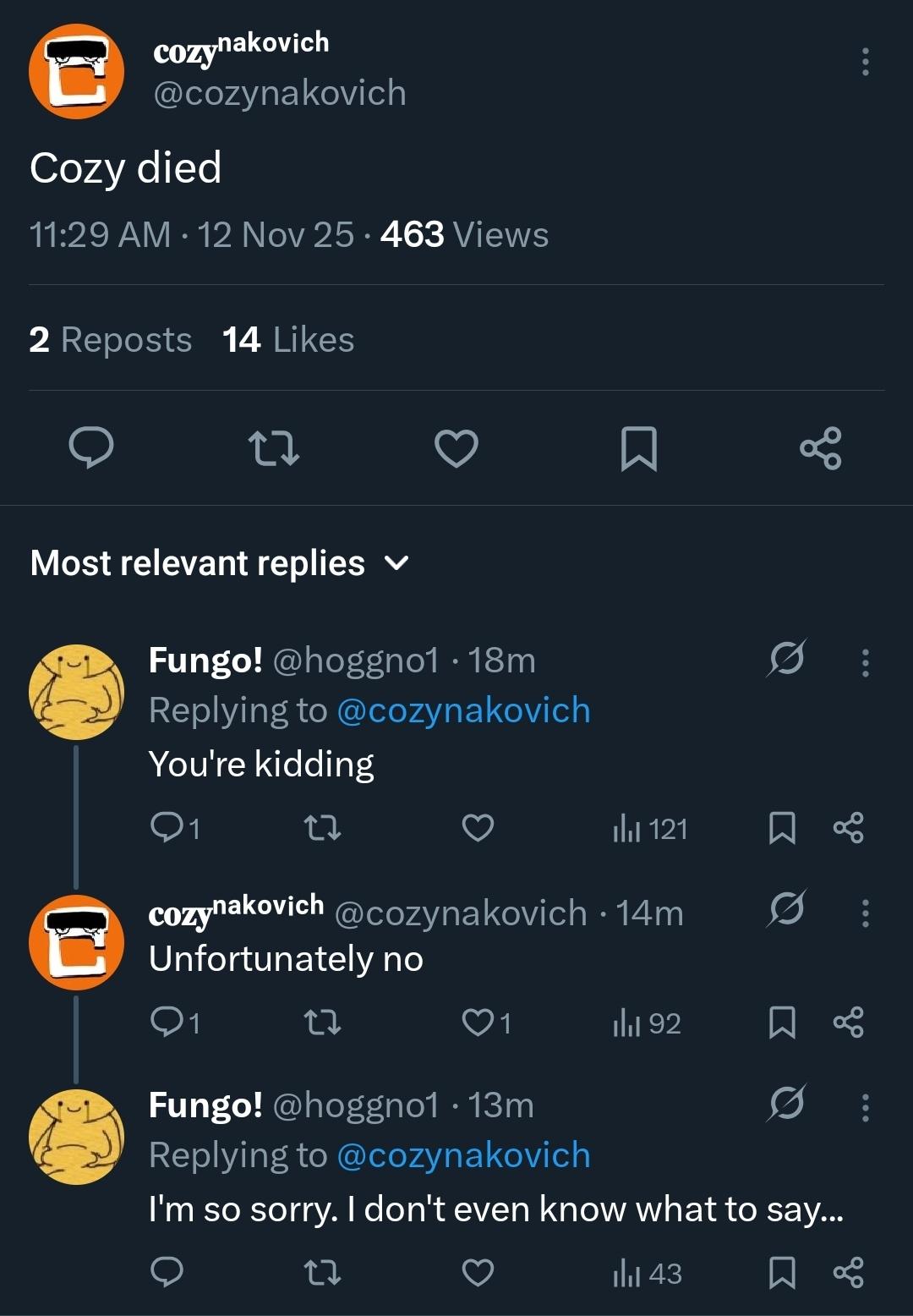Viewport: 913px width, 1316px height.
Task: Open the 2 Reposts list
Action: pyautogui.click(x=110, y=340)
